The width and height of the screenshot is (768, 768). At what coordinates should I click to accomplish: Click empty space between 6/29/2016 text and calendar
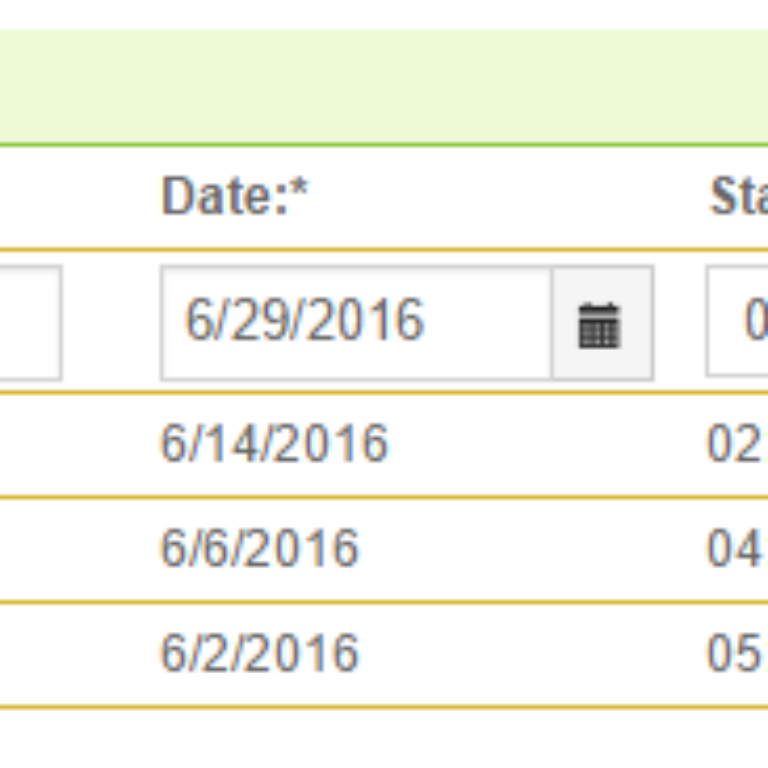click(x=487, y=324)
